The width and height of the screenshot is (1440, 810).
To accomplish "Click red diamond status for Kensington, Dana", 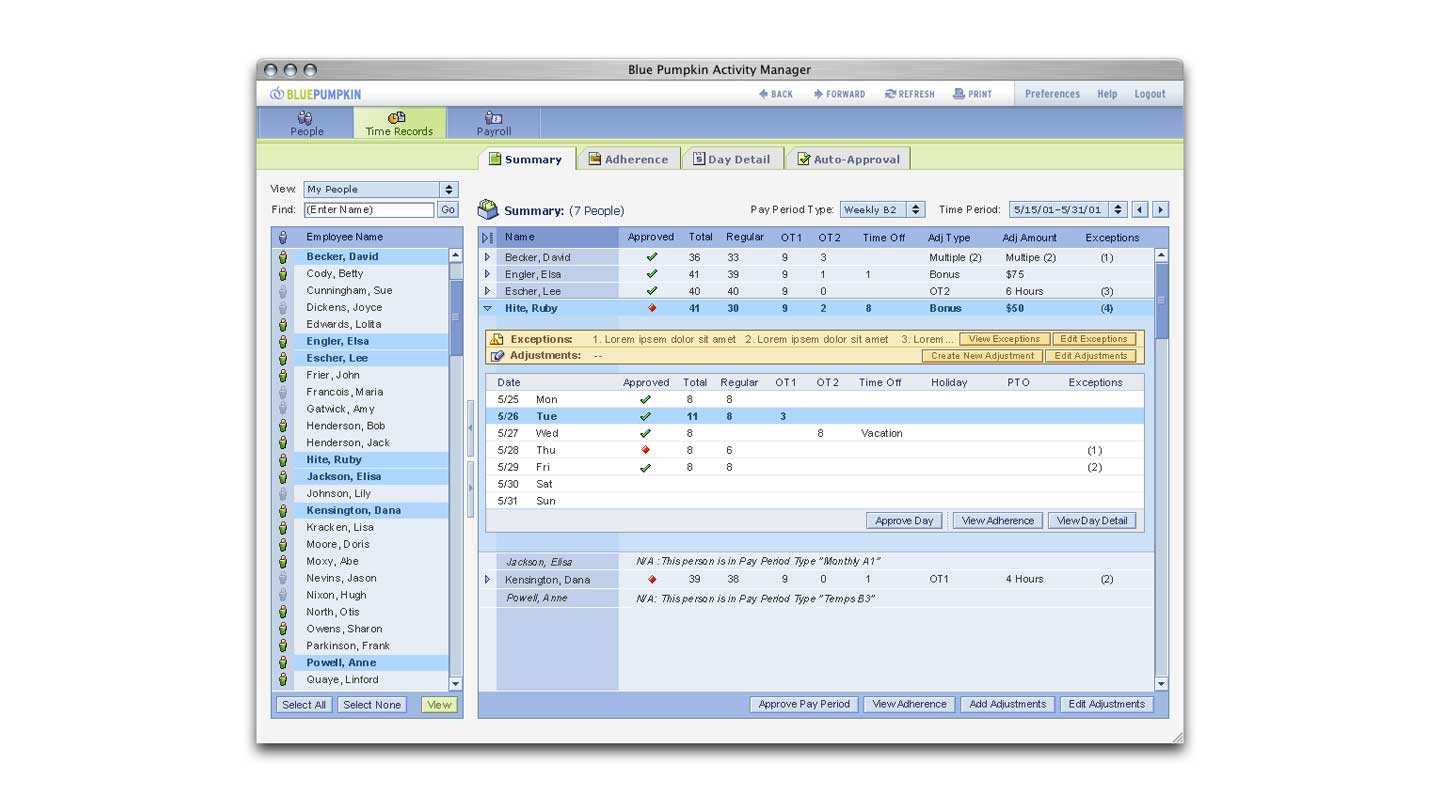I will coord(652,579).
